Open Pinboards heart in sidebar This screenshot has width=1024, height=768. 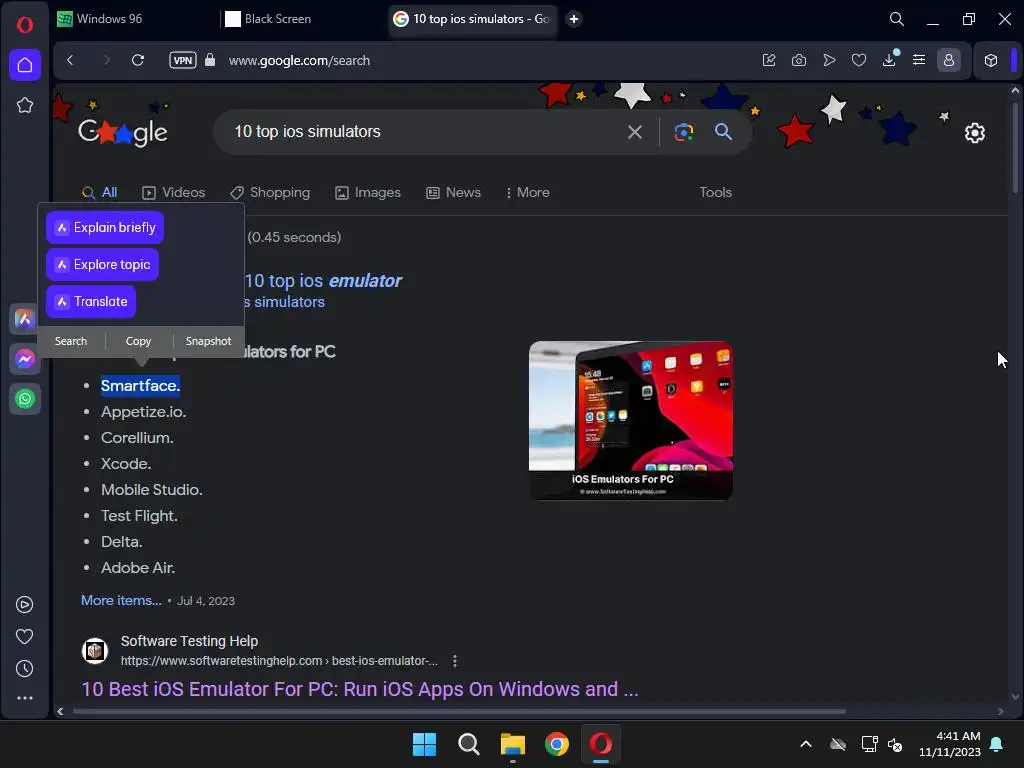click(24, 636)
